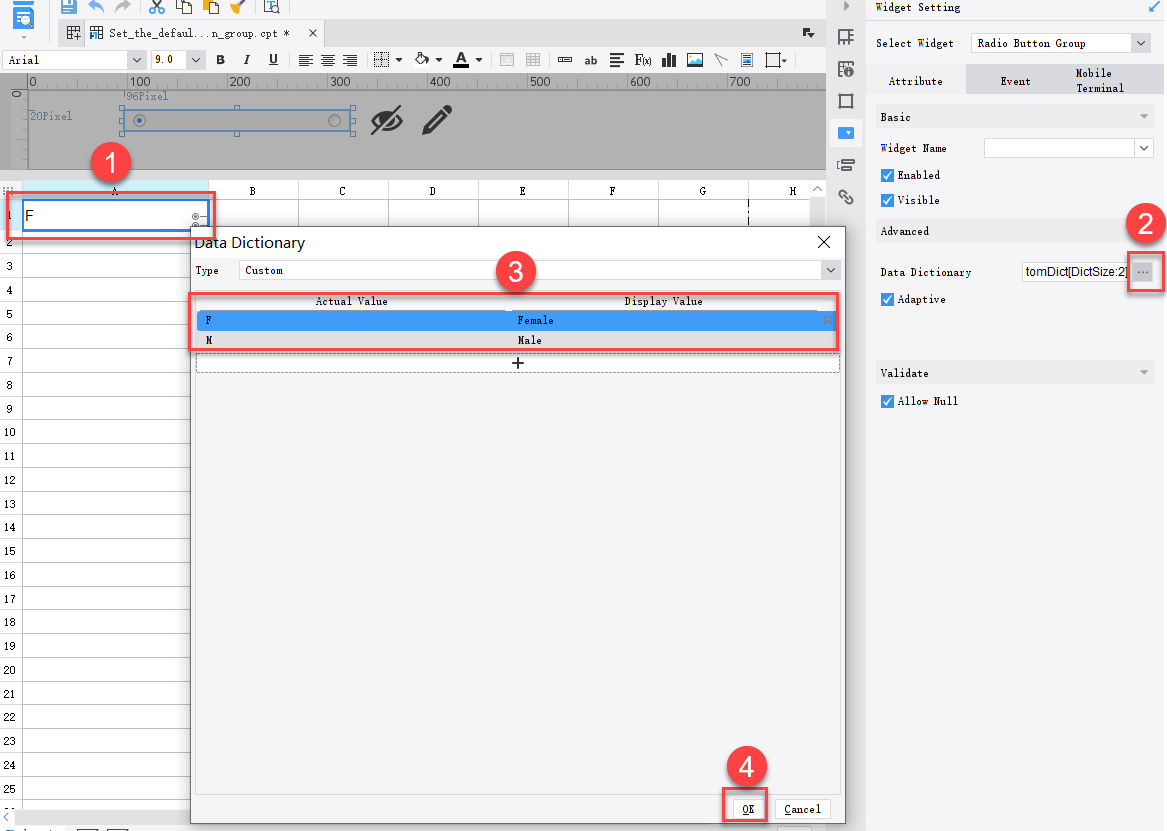Click the Cancel button in Data Dictionary dialog
This screenshot has height=831, width=1167.
pyautogui.click(x=800, y=808)
